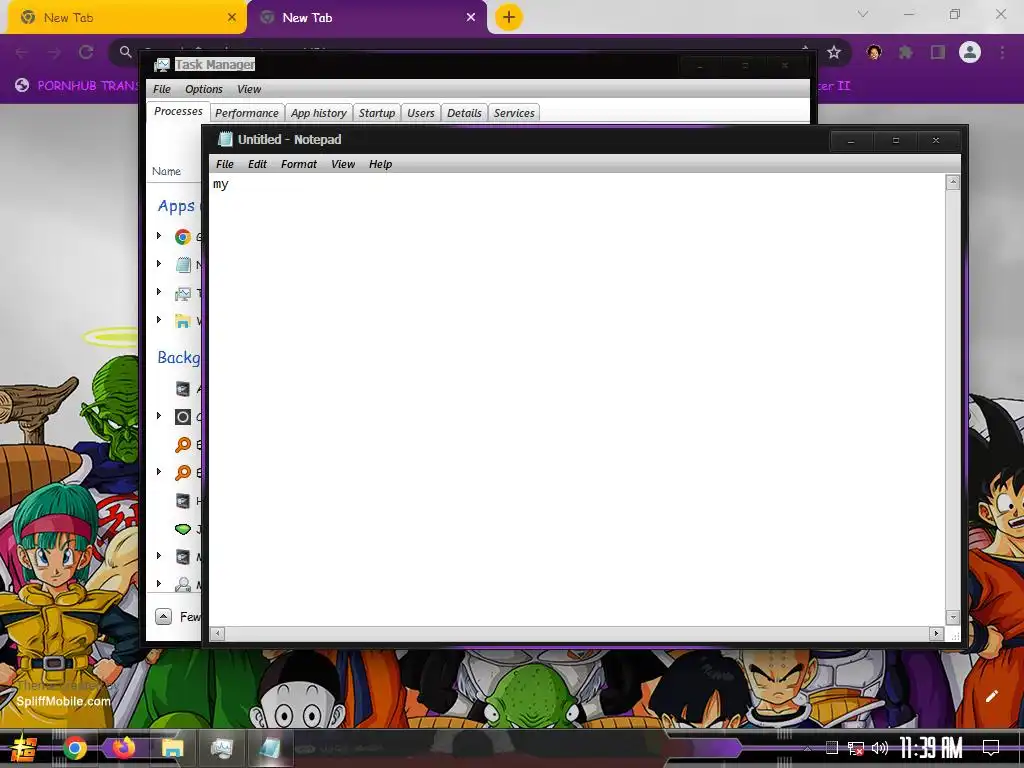Expand the Task Manager process row

(x=159, y=292)
